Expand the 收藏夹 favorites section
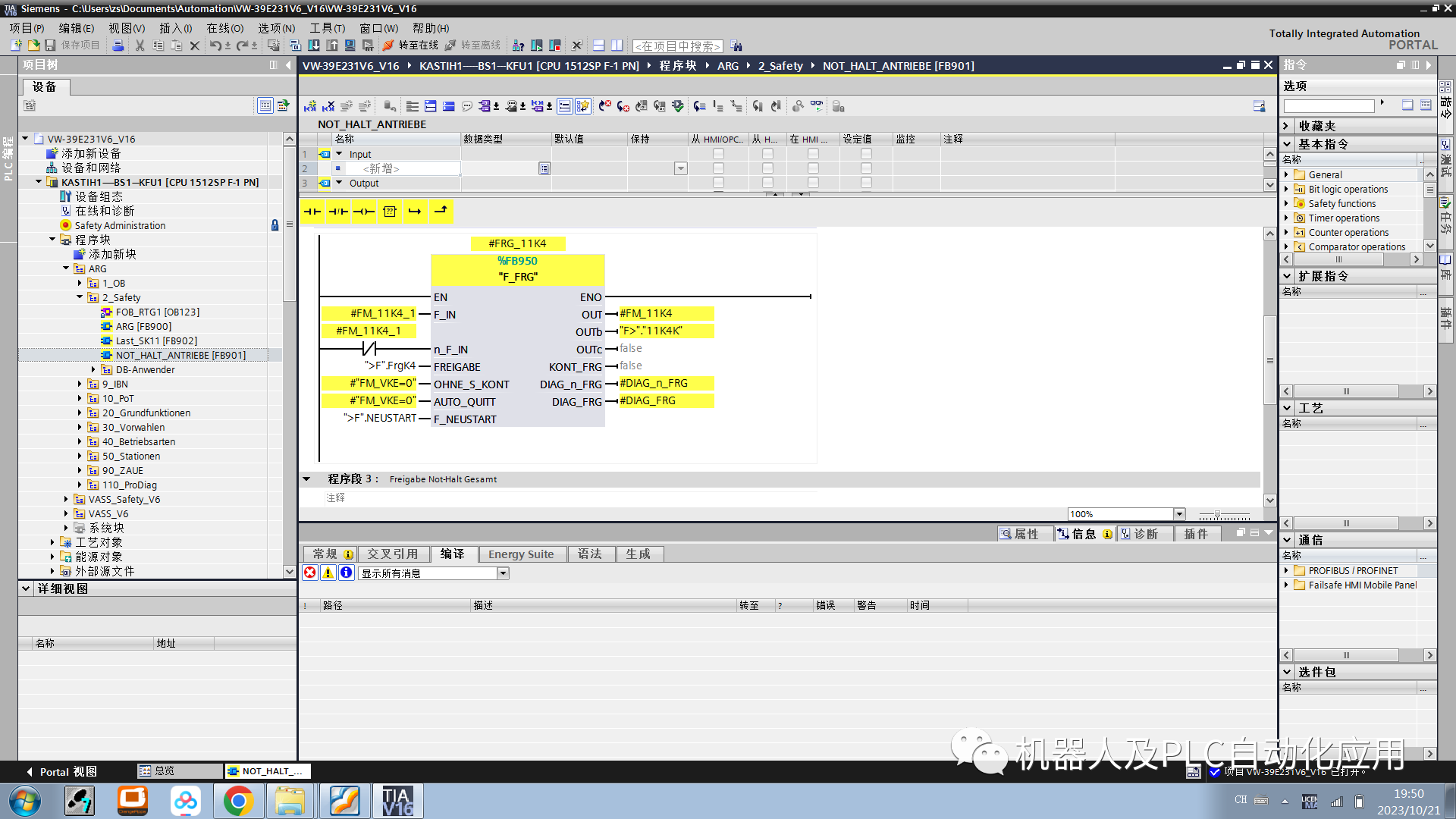The height and width of the screenshot is (819, 1456). [x=1287, y=126]
